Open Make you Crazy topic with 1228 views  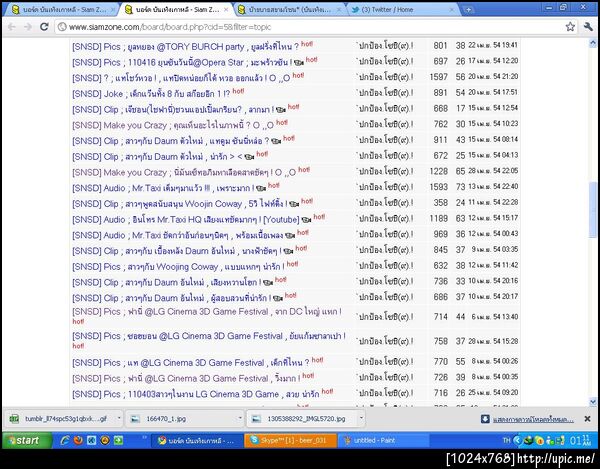point(184,173)
